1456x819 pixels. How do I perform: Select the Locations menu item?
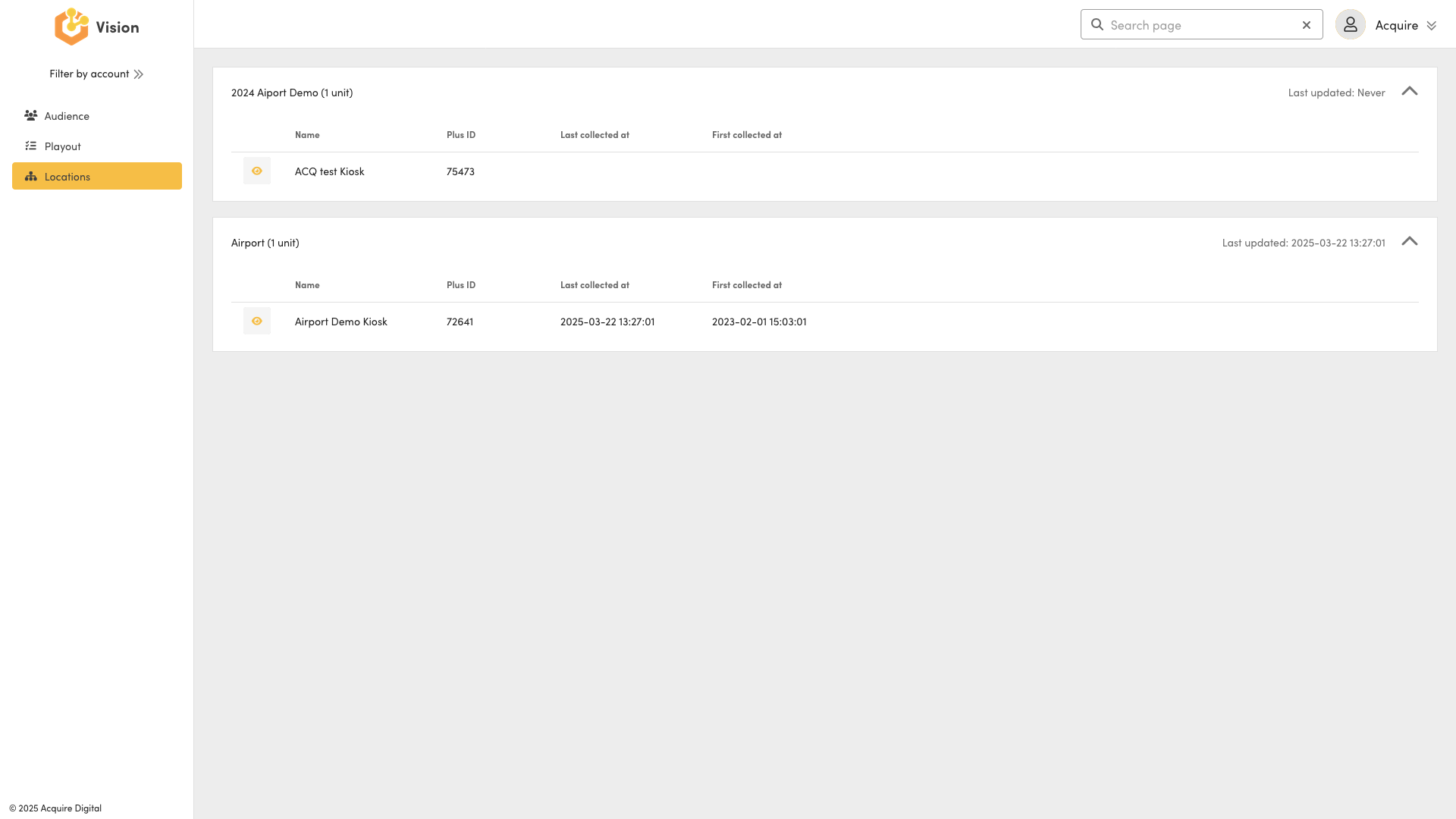click(x=97, y=176)
